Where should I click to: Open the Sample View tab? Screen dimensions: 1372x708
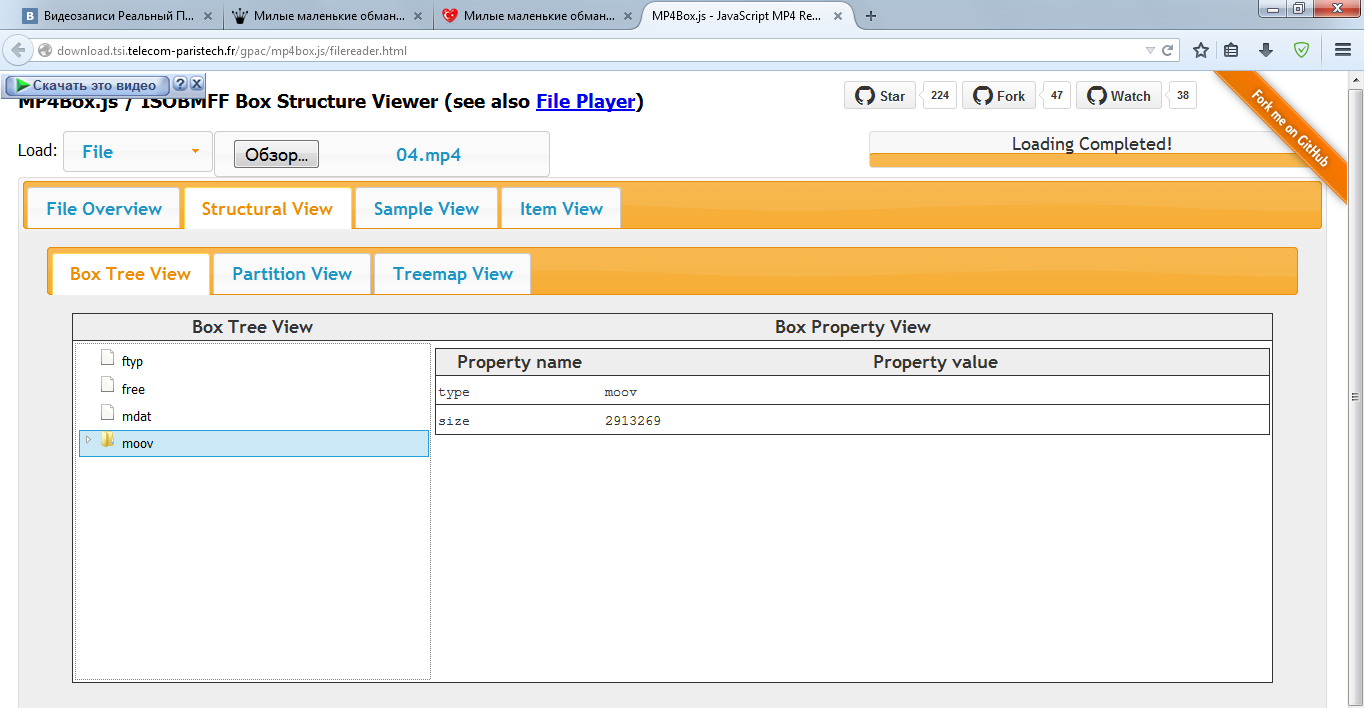tap(426, 208)
